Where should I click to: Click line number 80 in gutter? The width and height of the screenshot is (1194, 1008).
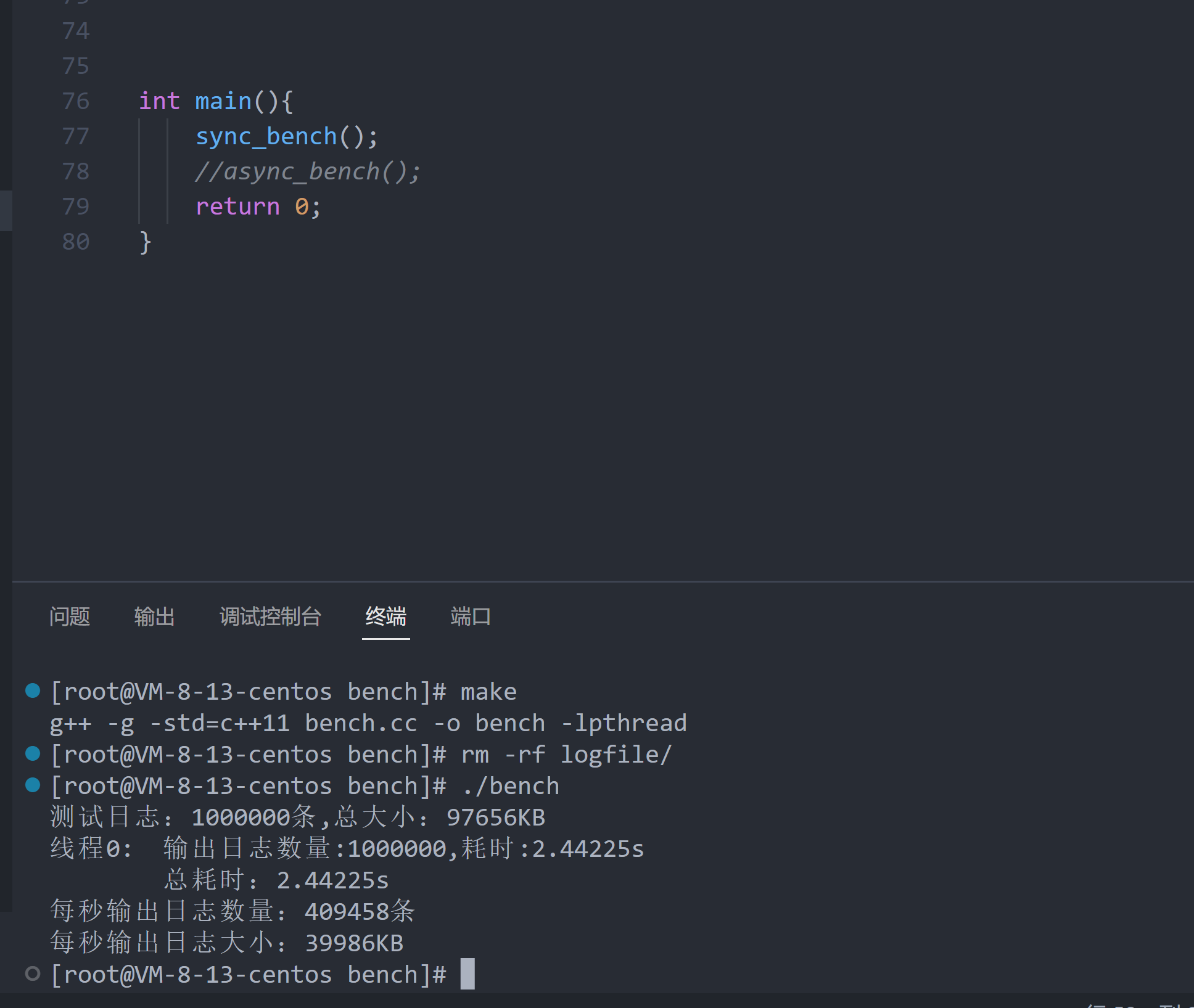tap(76, 242)
